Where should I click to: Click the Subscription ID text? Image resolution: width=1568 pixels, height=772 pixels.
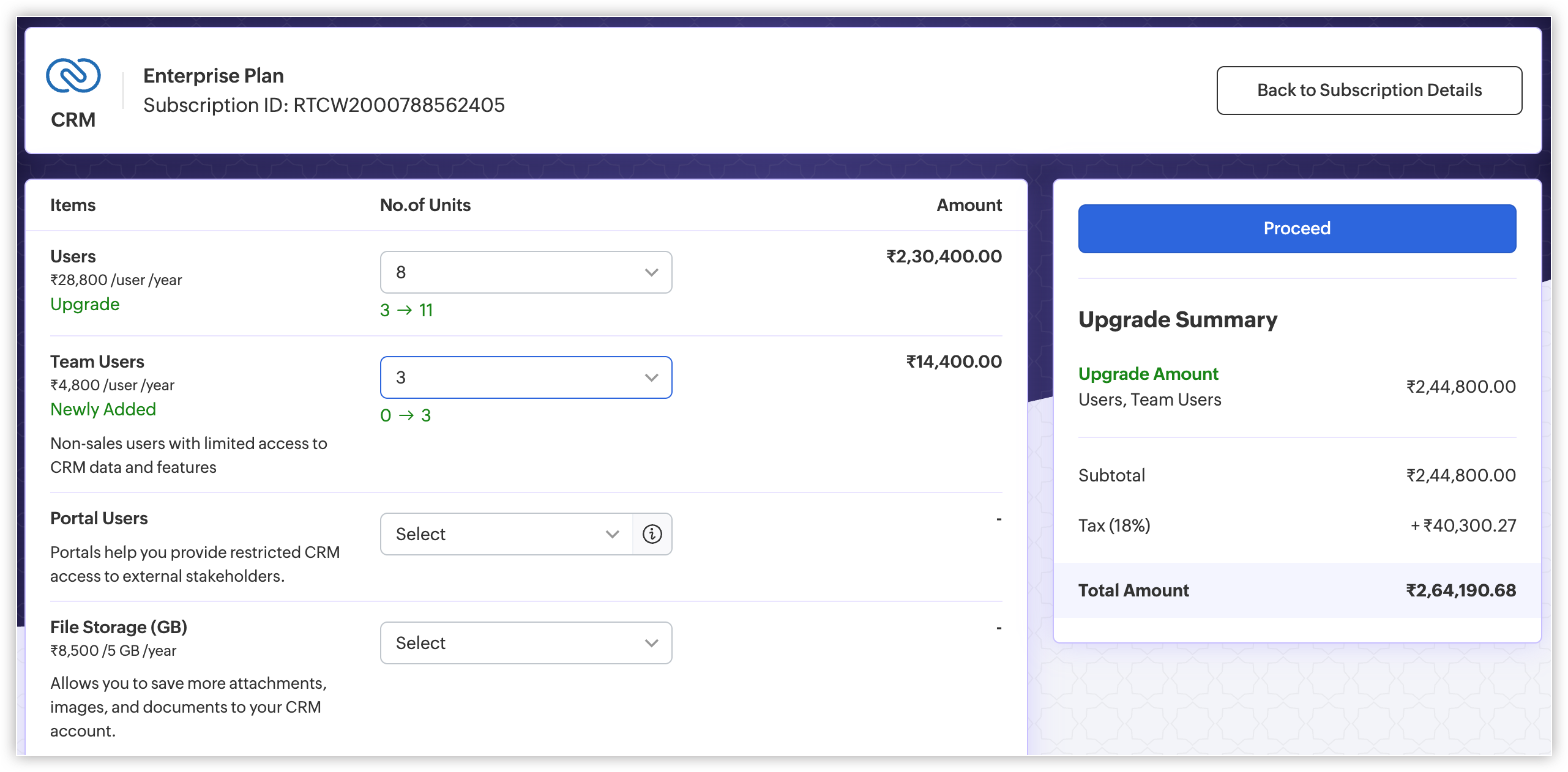tap(324, 105)
